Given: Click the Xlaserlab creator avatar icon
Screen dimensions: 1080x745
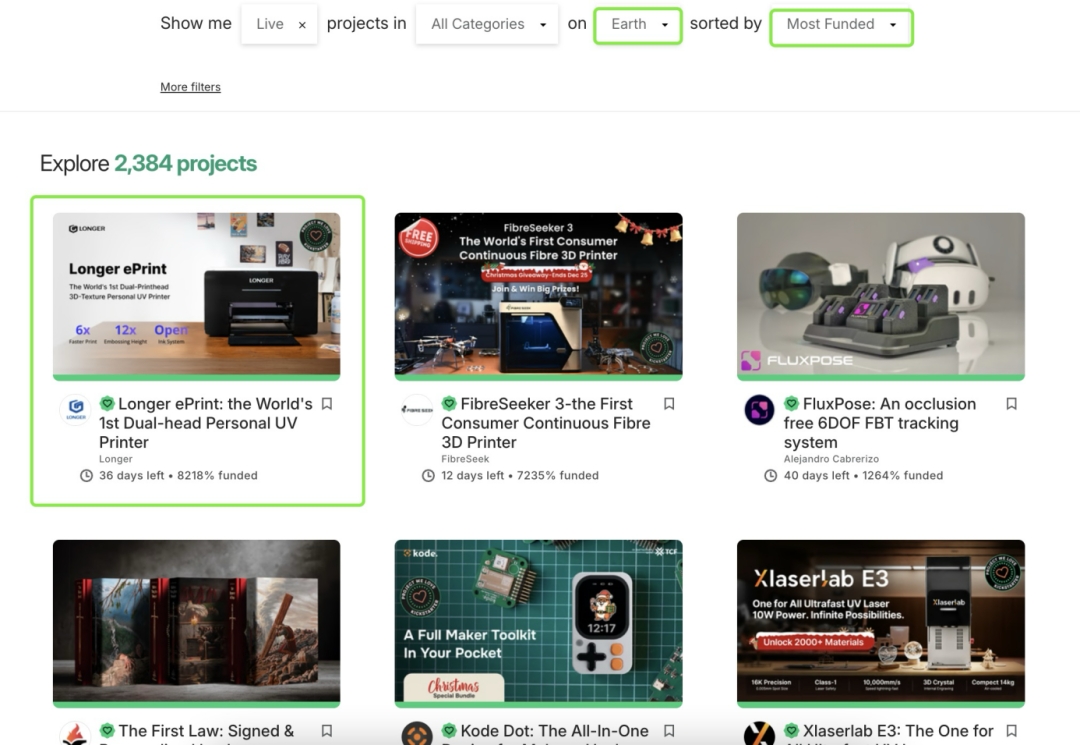Looking at the screenshot, I should coord(760,735).
